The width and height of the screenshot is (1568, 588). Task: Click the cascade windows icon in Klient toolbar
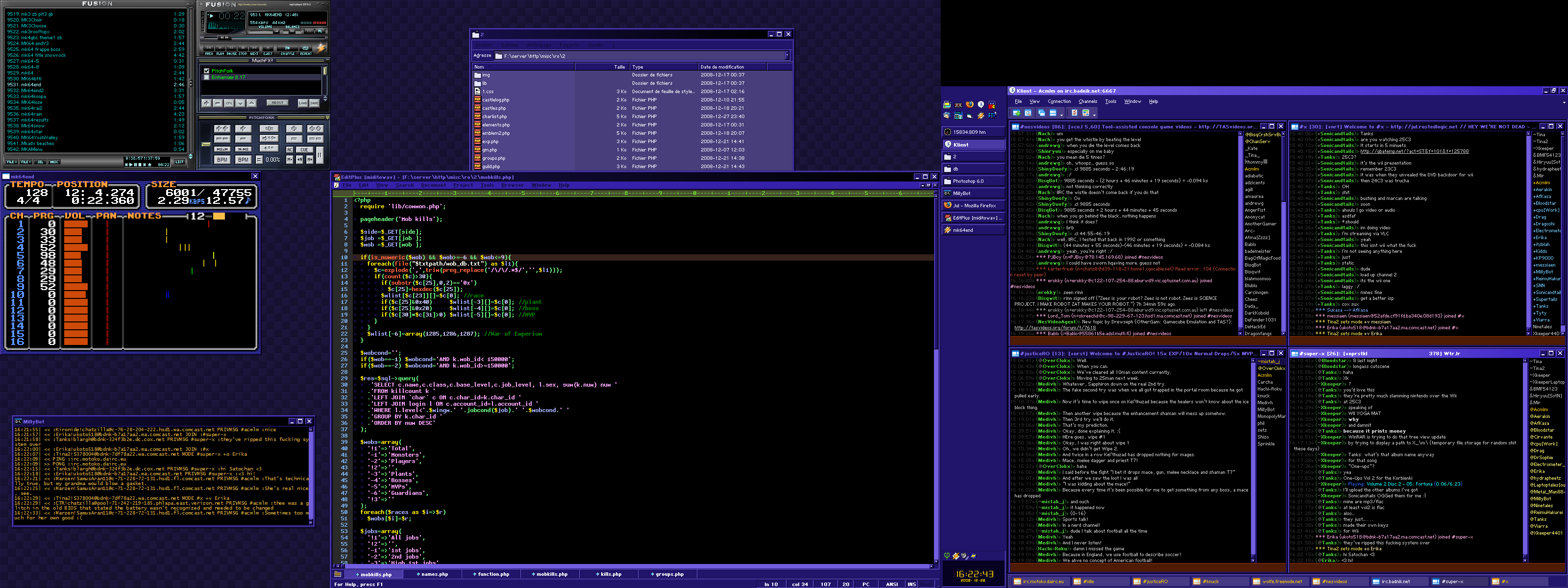pyautogui.click(x=1041, y=113)
